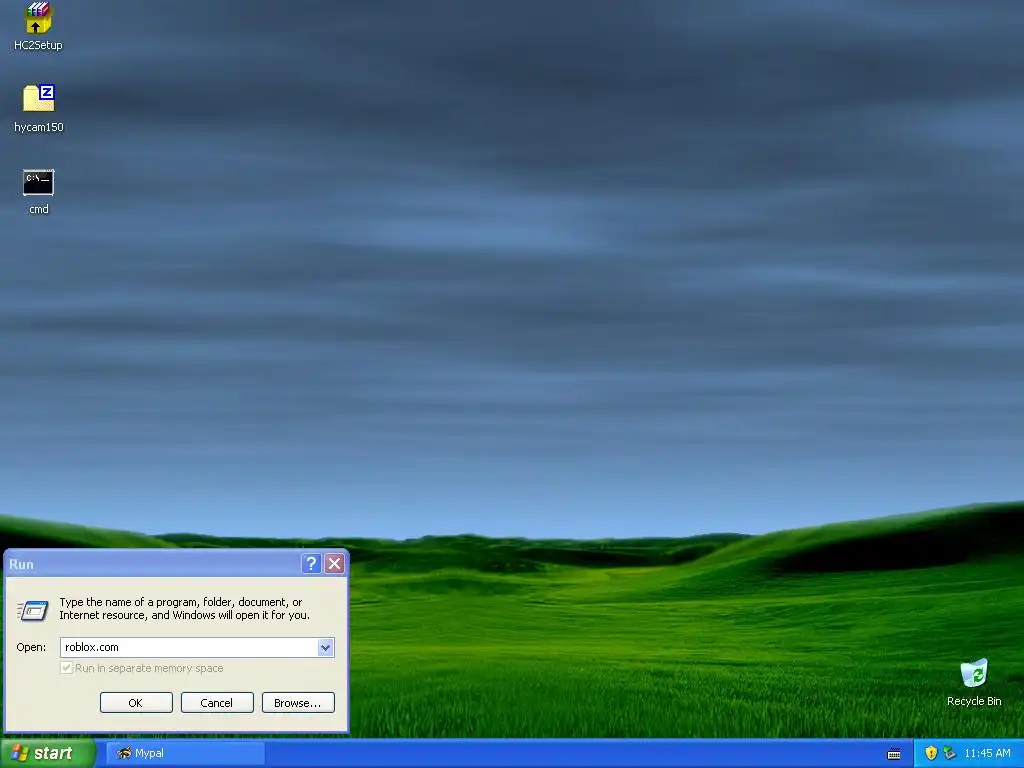
Task: Click Browse... to locate a program
Action: [x=298, y=703]
